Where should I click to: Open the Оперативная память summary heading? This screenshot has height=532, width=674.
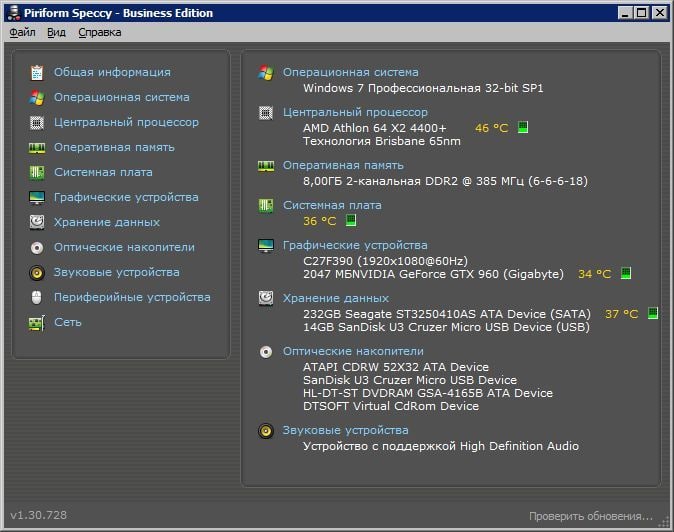[x=343, y=165]
